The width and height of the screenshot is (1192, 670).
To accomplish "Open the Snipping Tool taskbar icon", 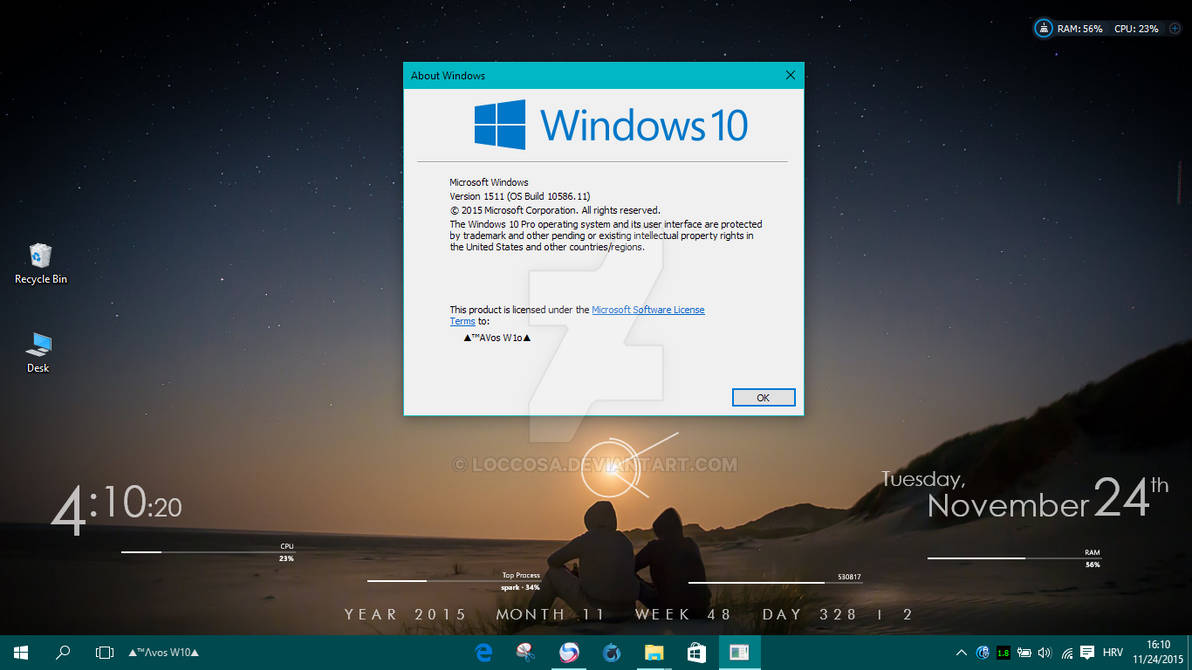I will click(x=525, y=653).
